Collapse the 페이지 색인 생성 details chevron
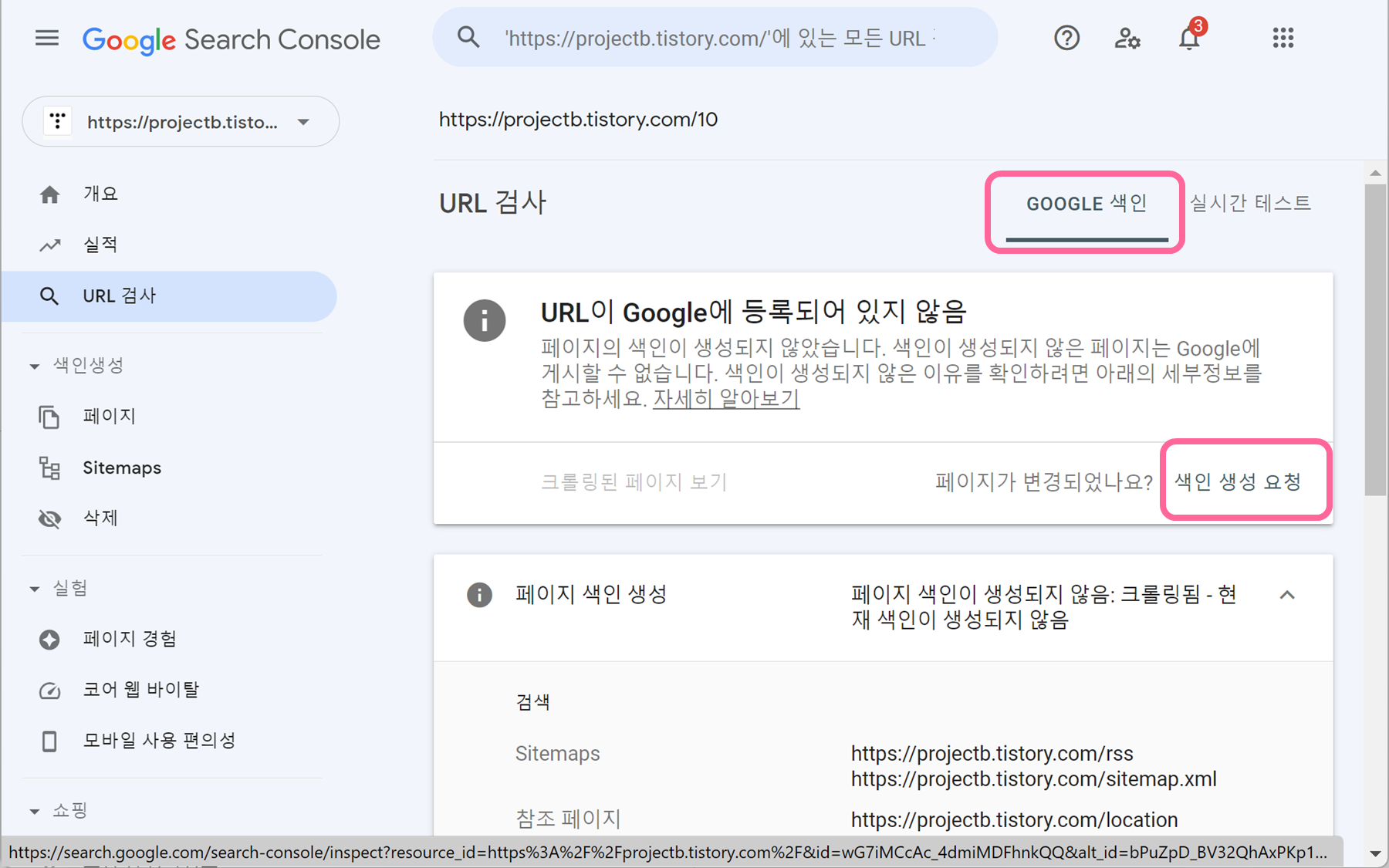Viewport: 1389px width, 868px height. [x=1286, y=595]
